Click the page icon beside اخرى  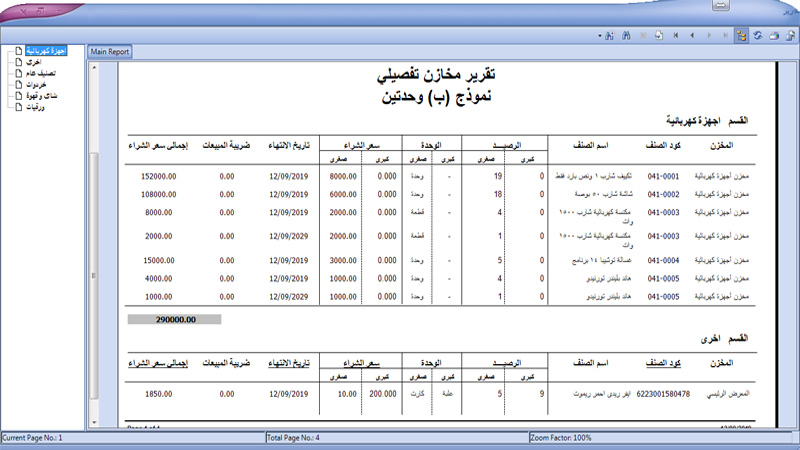click(x=19, y=62)
